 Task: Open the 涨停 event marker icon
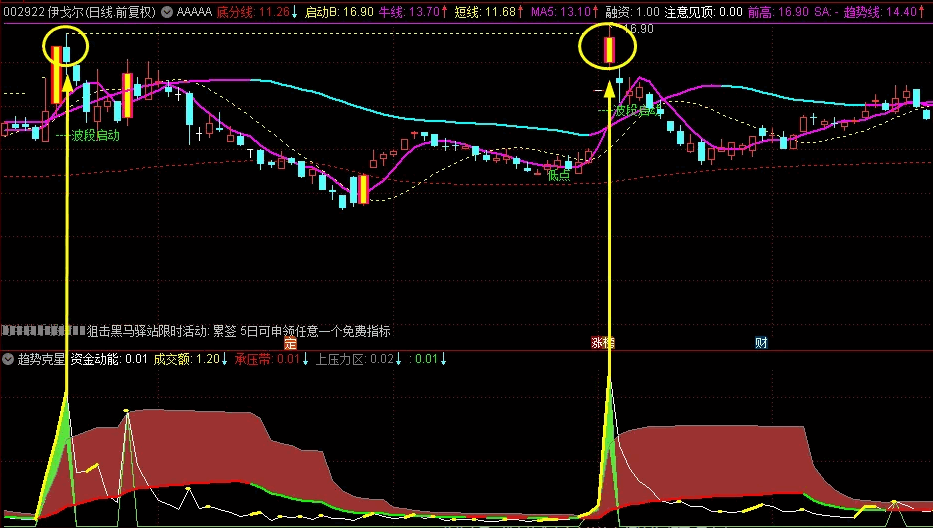pos(603,343)
